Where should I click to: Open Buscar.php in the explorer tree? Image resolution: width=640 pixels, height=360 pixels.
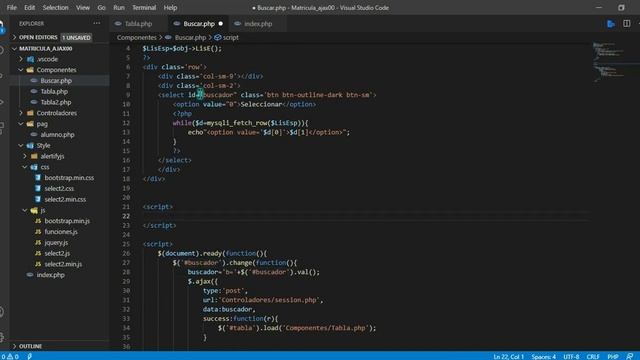56,80
